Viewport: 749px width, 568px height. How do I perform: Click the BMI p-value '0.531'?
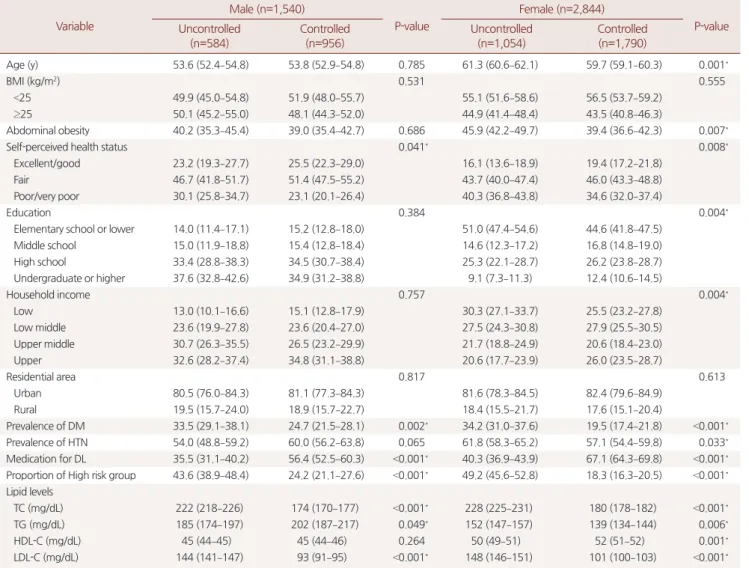[x=411, y=81]
